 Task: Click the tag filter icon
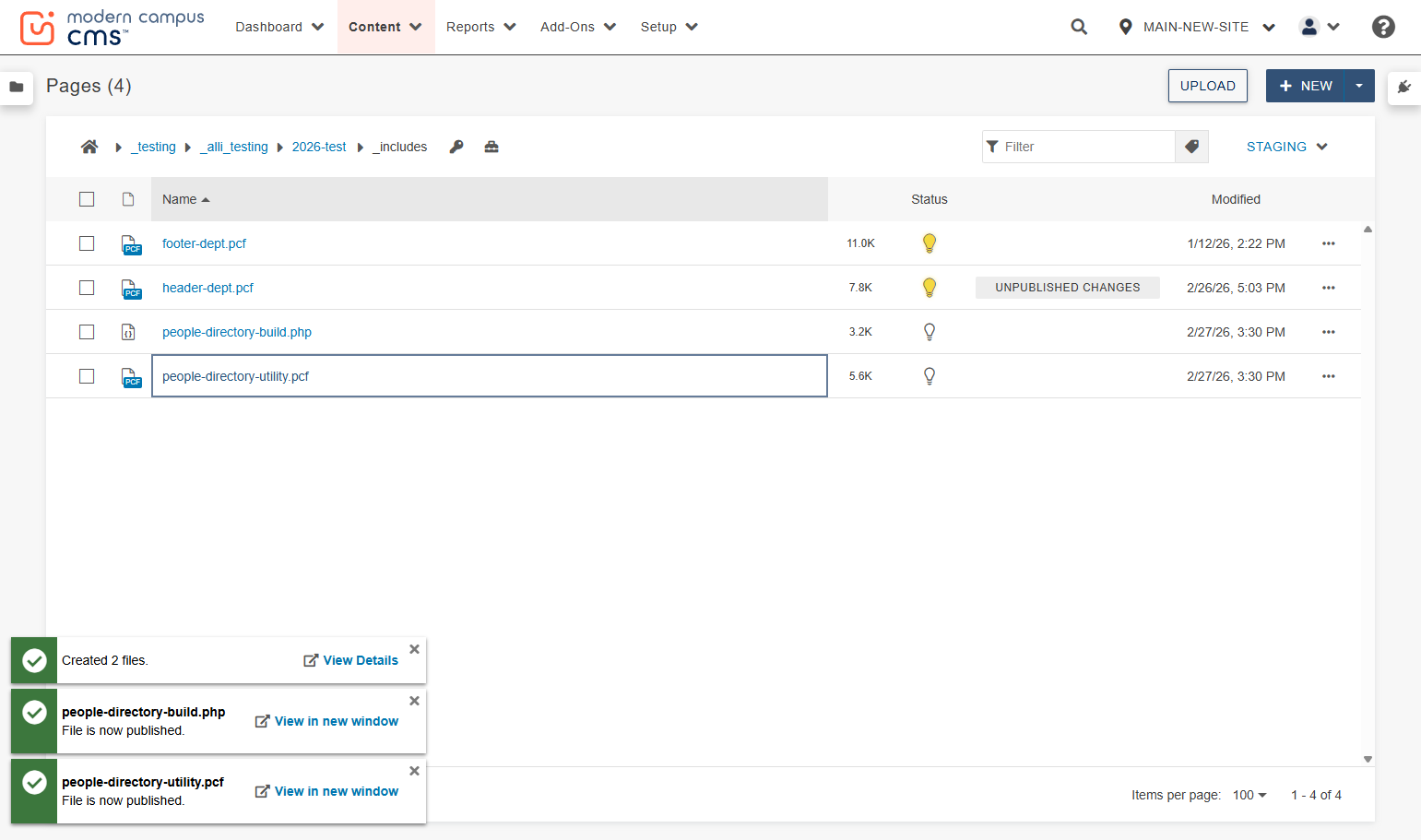[x=1191, y=147]
